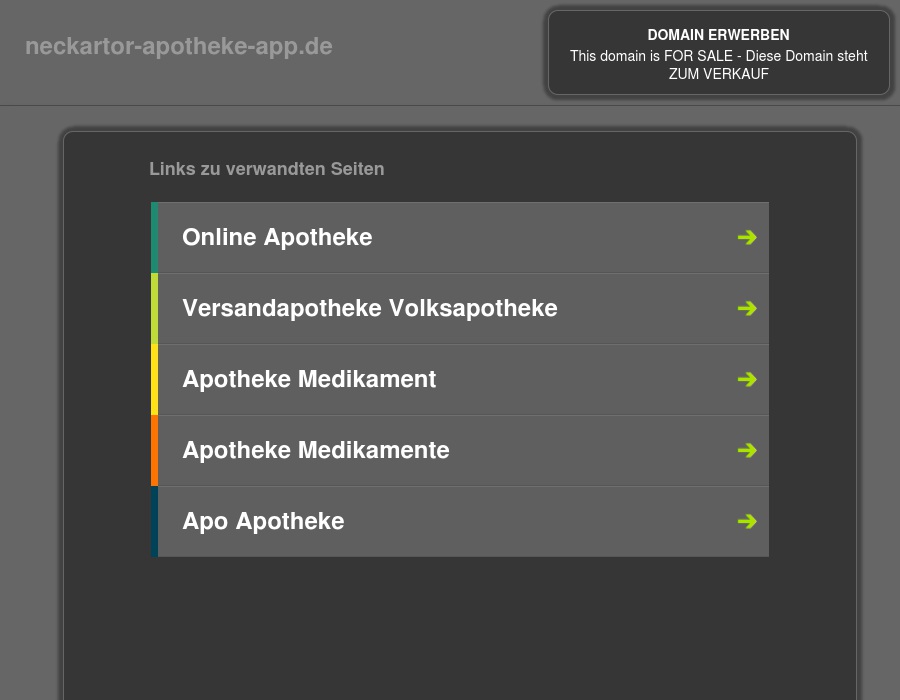Click the arrow icon next to Apo Apotheke
Screen dimensions: 900x700
(747, 521)
